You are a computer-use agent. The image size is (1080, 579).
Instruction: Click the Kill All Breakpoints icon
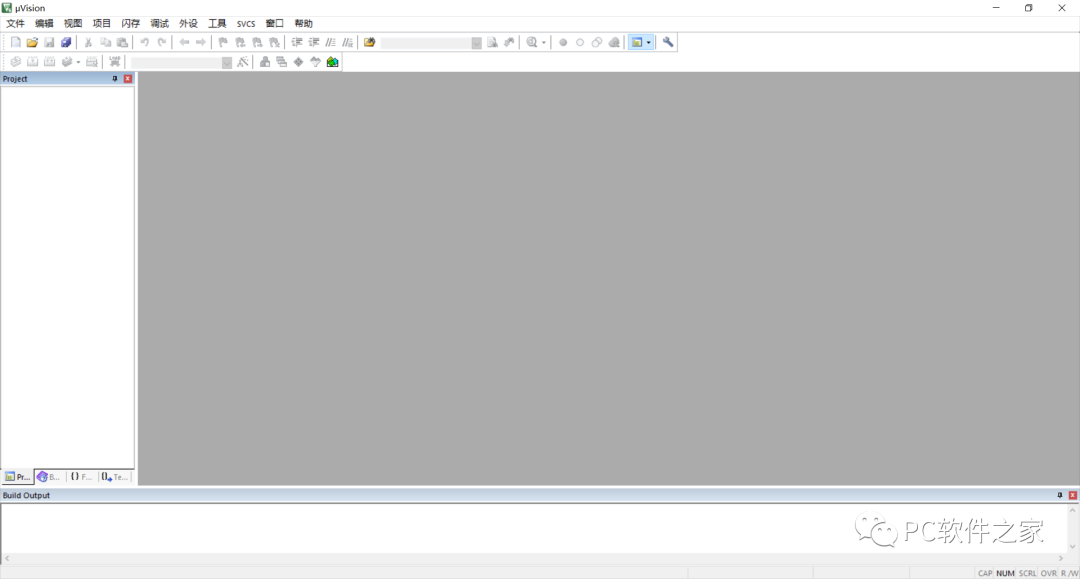(614, 42)
